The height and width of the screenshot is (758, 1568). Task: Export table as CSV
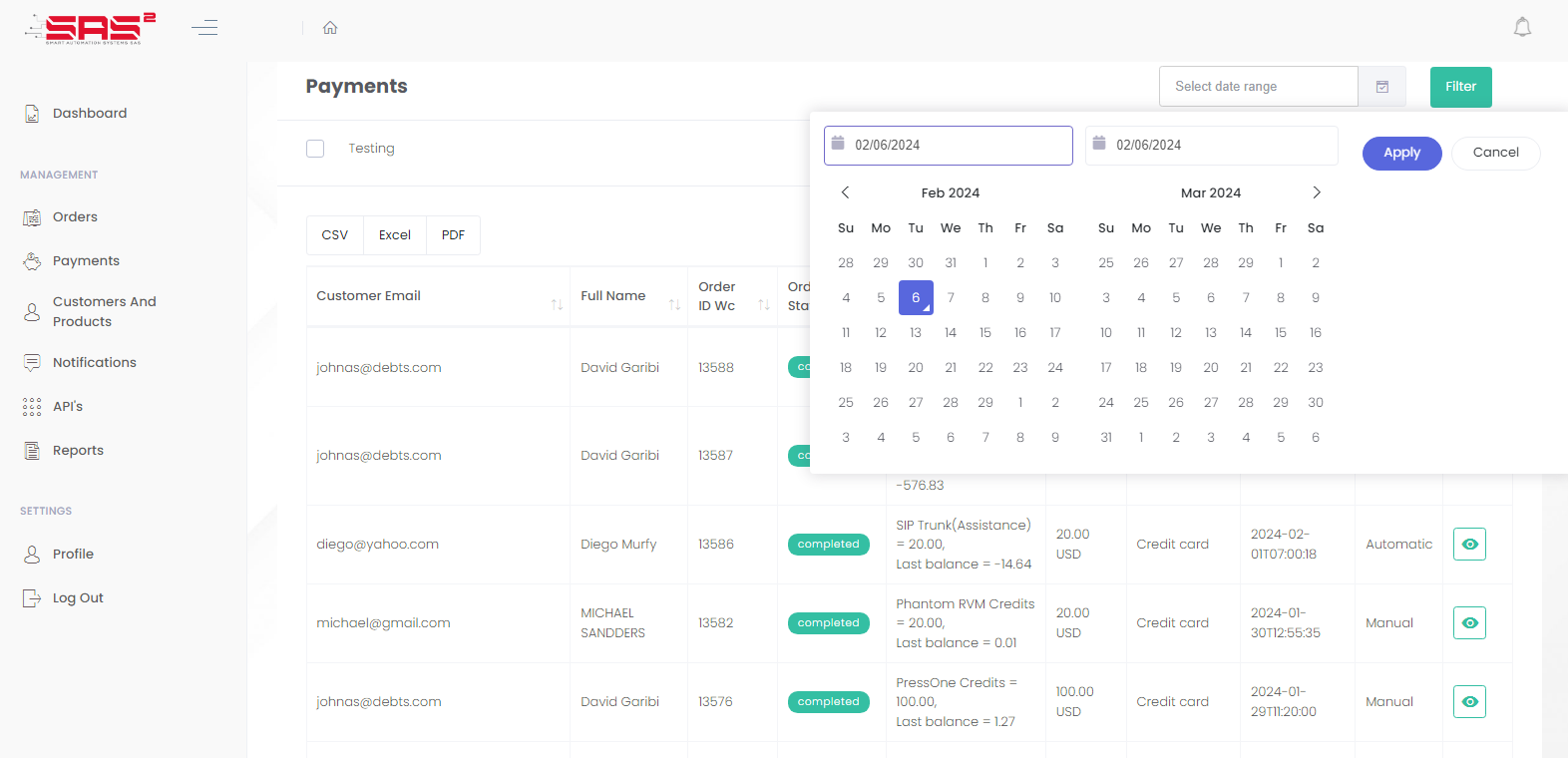[x=335, y=235]
